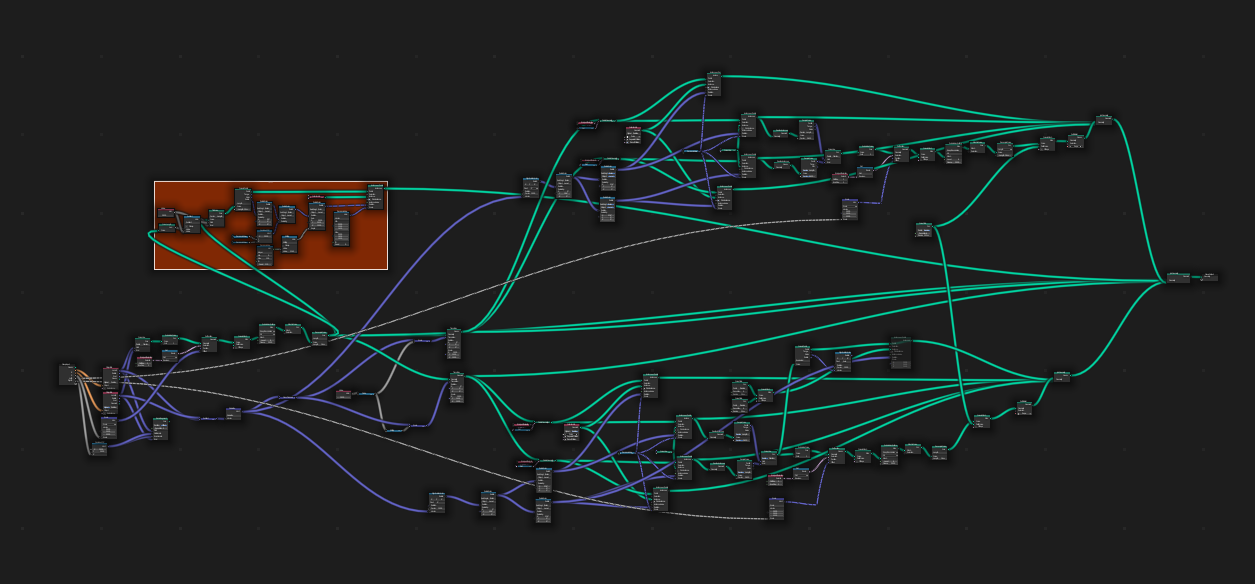Select the orange frame grouping several nodes
This screenshot has width=1255, height=584.
(270, 225)
